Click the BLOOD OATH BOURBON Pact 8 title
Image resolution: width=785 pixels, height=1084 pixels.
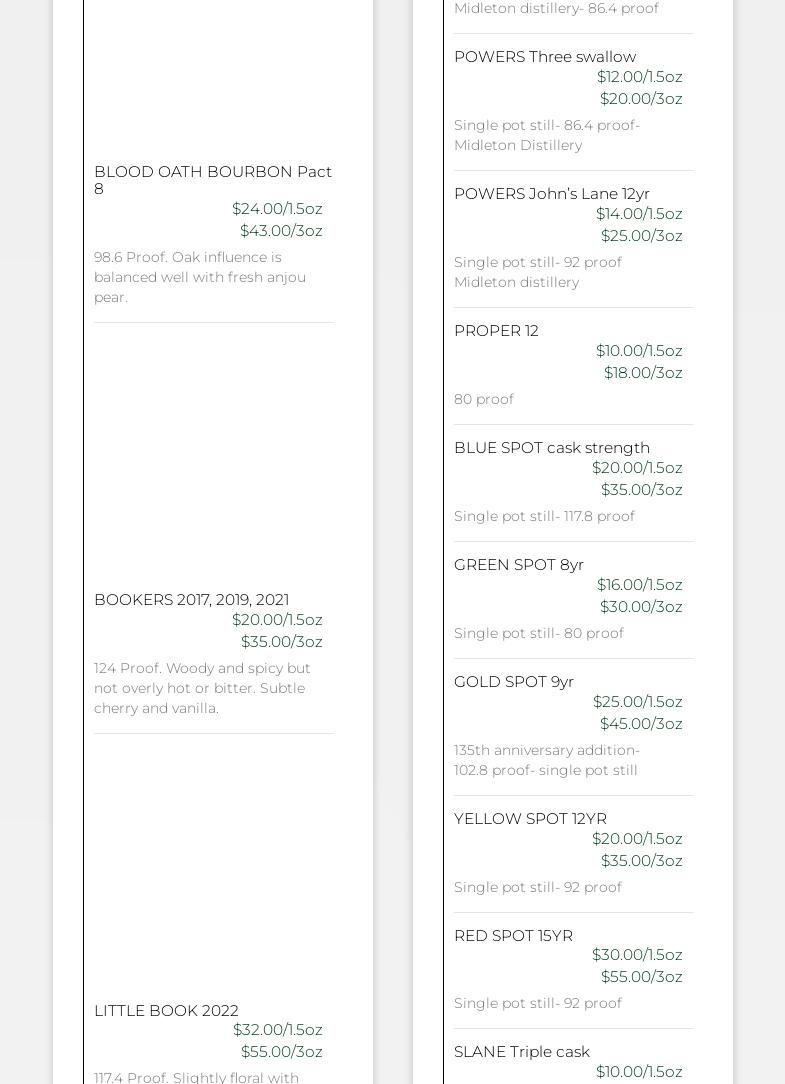[212, 180]
